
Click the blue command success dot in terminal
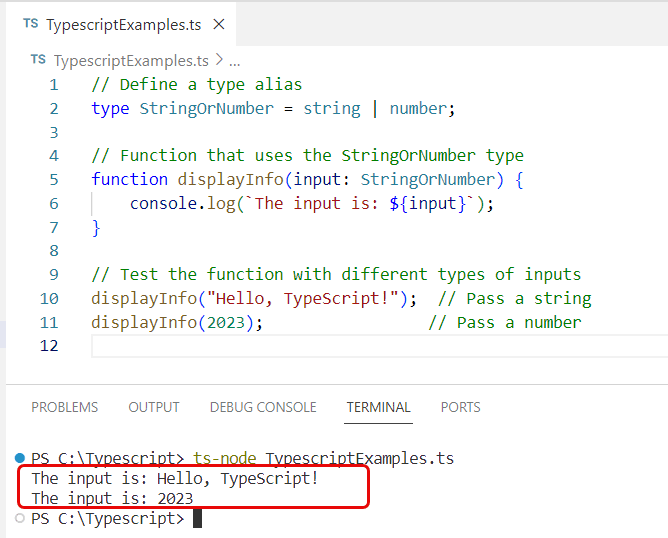(x=20, y=458)
